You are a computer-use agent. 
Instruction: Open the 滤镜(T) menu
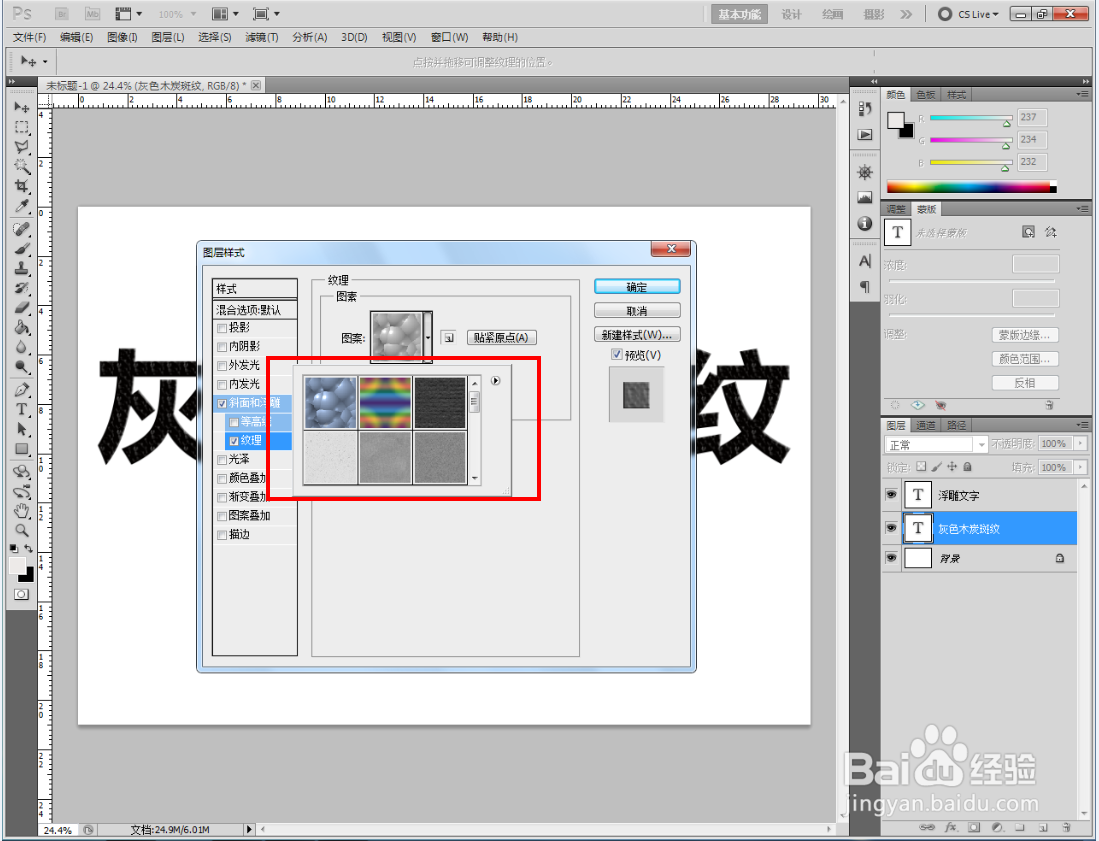[261, 37]
